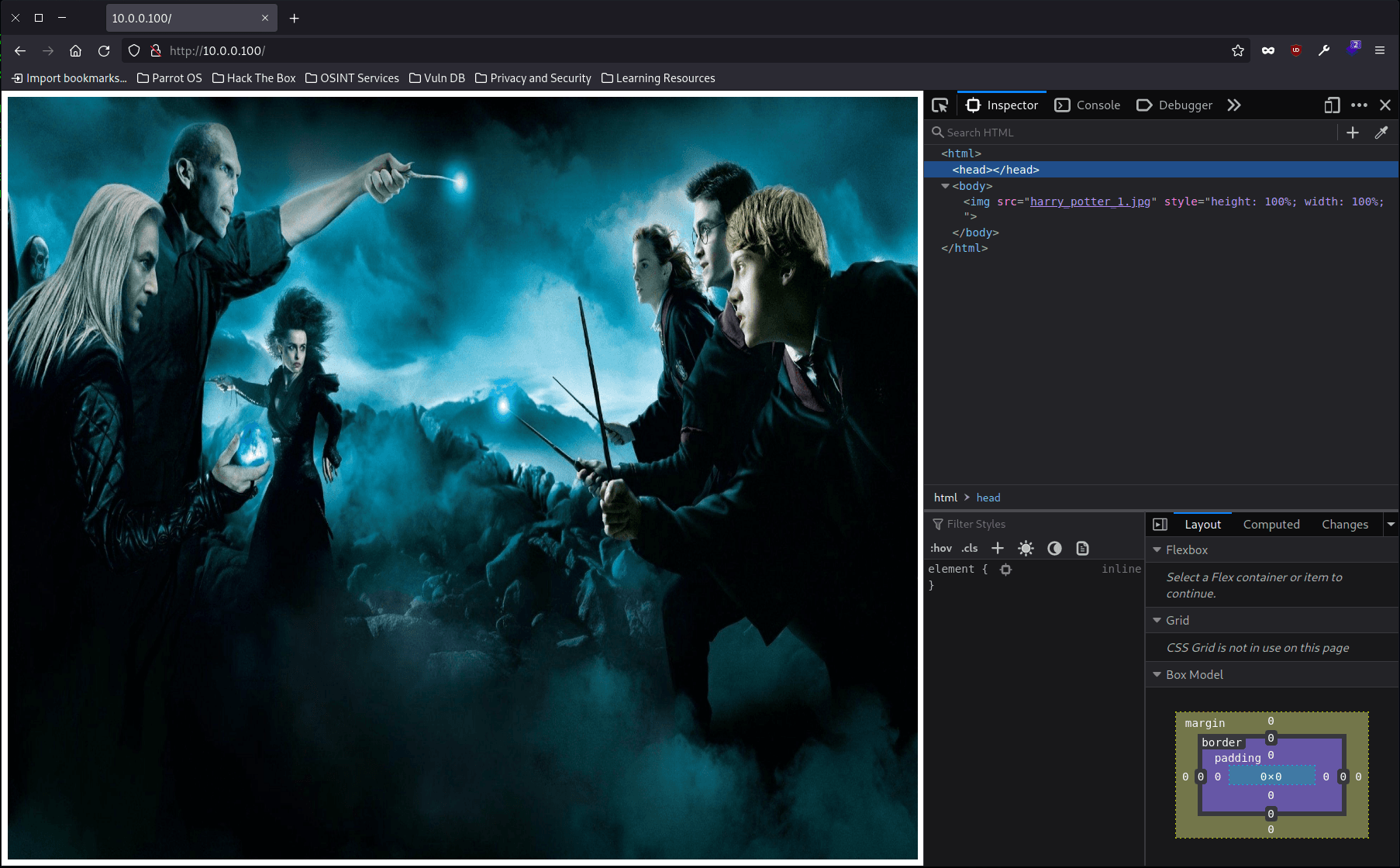The image size is (1400, 868).
Task: Add a new style rule
Action: 998,548
